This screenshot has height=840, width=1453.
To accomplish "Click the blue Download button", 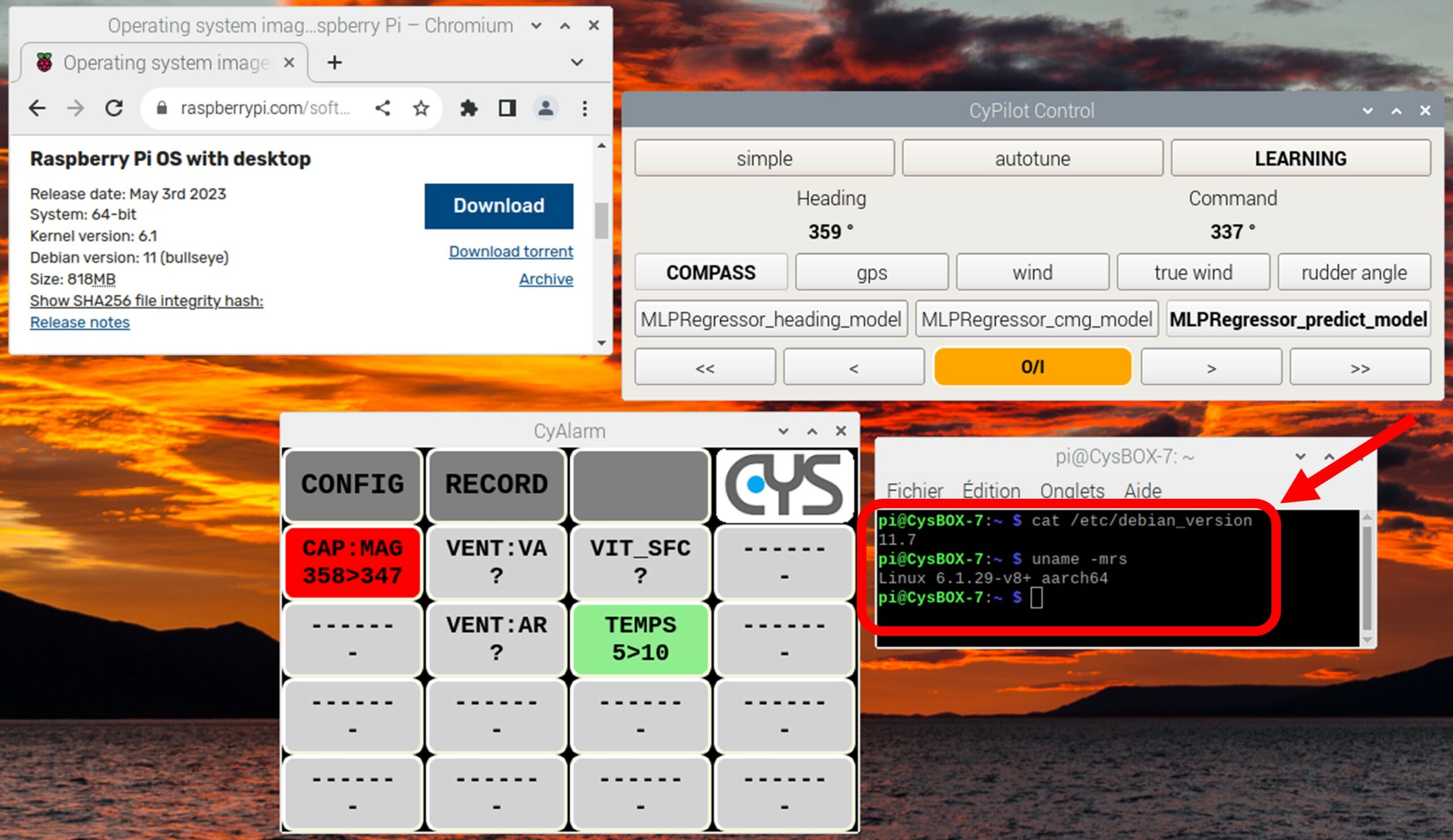I will pos(499,206).
